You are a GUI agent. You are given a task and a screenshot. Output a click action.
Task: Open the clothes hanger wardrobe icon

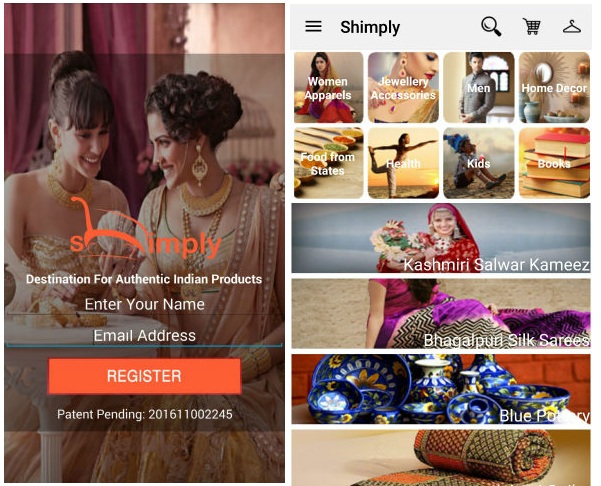[571, 27]
